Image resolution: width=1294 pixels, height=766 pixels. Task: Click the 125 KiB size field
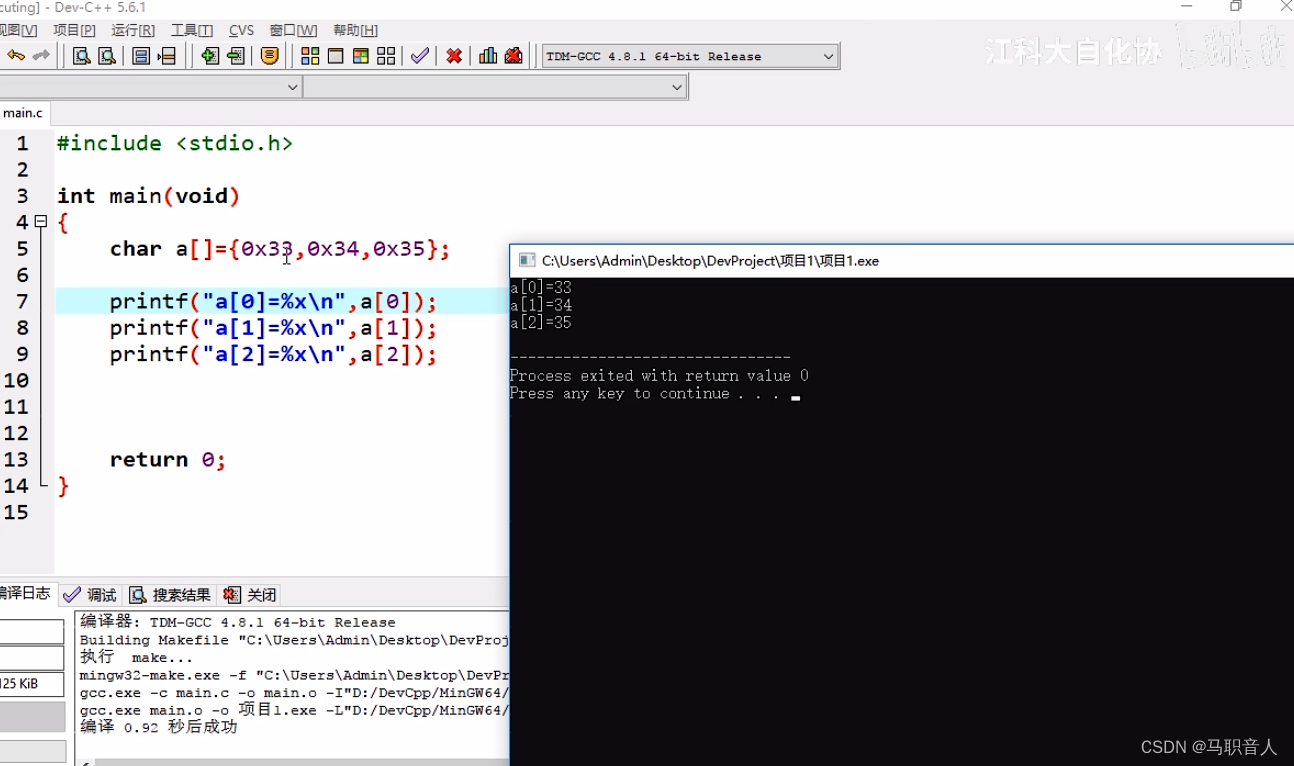point(32,684)
